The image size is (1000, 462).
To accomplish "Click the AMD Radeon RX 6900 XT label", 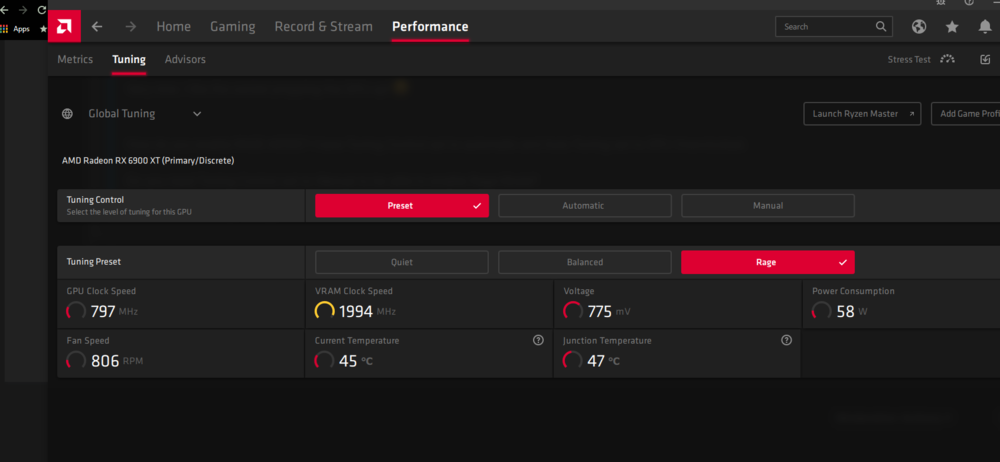I will click(148, 161).
